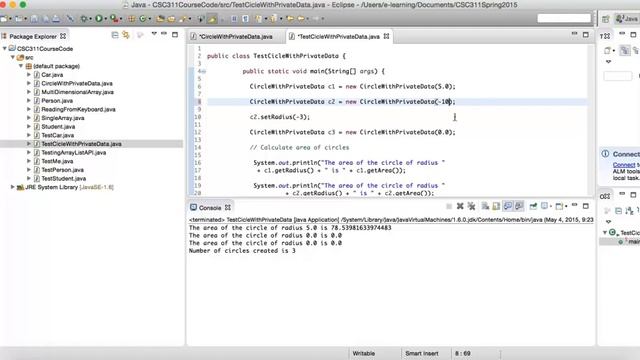Click cursor position 8 : 69 in status bar
This screenshot has height=360, width=640.
(462, 353)
